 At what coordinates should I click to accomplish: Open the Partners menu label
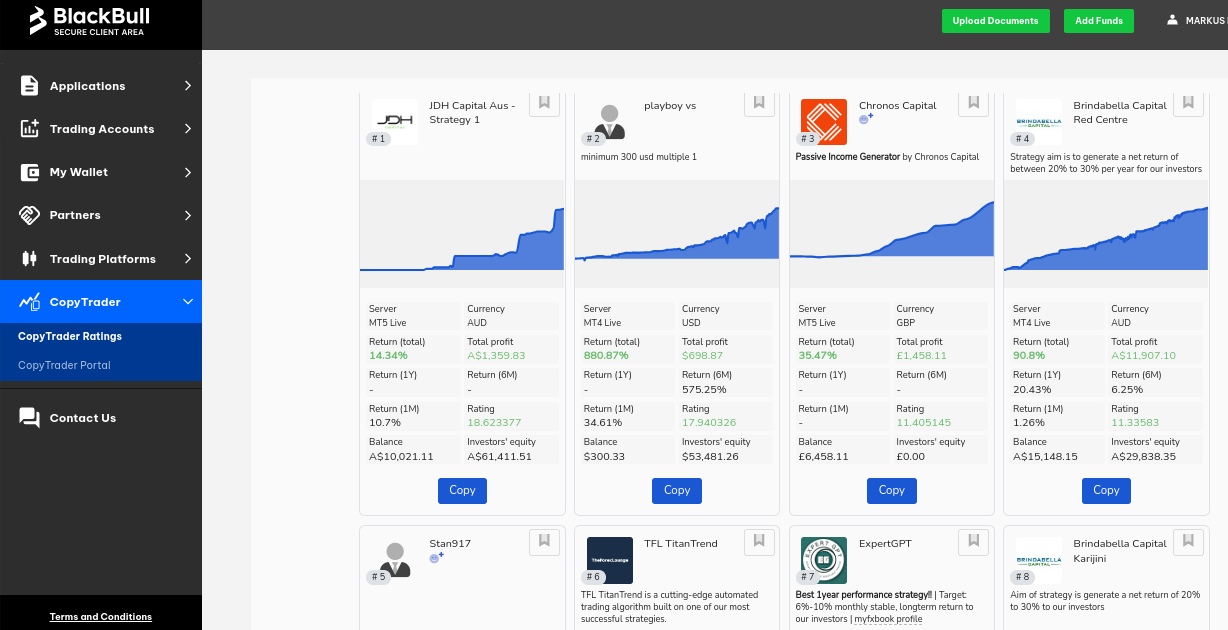(75, 215)
